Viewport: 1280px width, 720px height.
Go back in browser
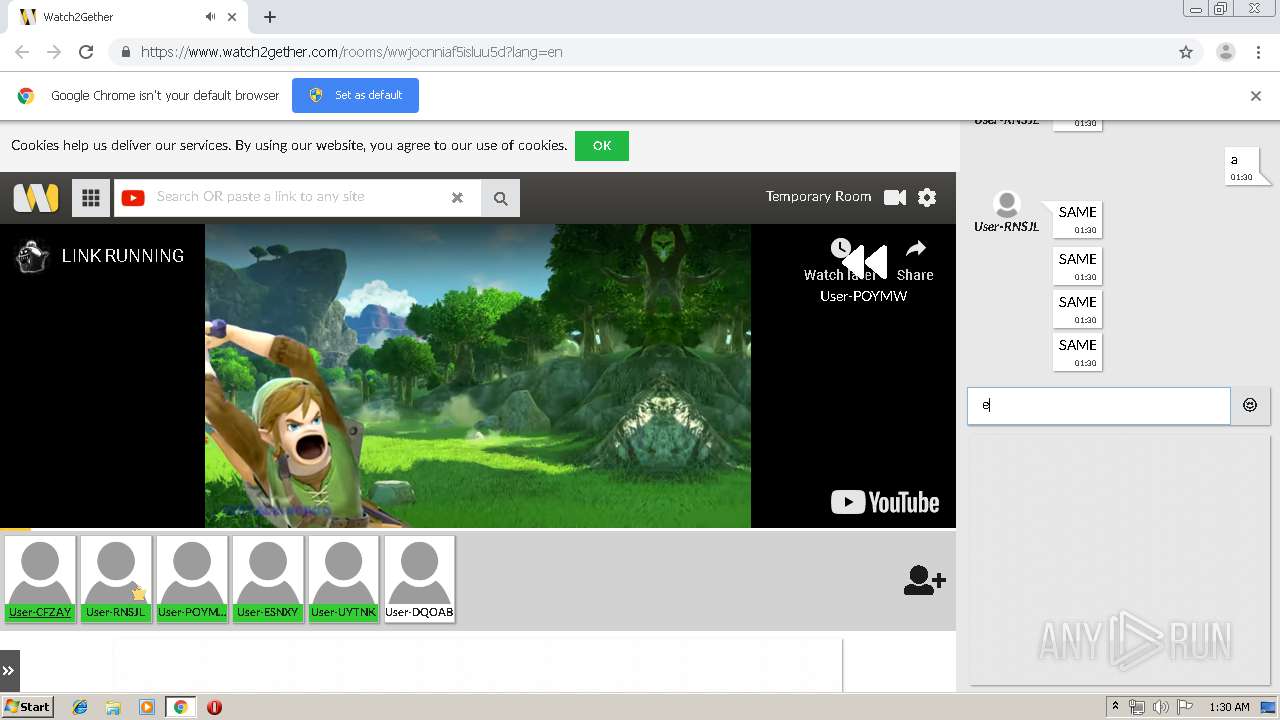(22, 52)
